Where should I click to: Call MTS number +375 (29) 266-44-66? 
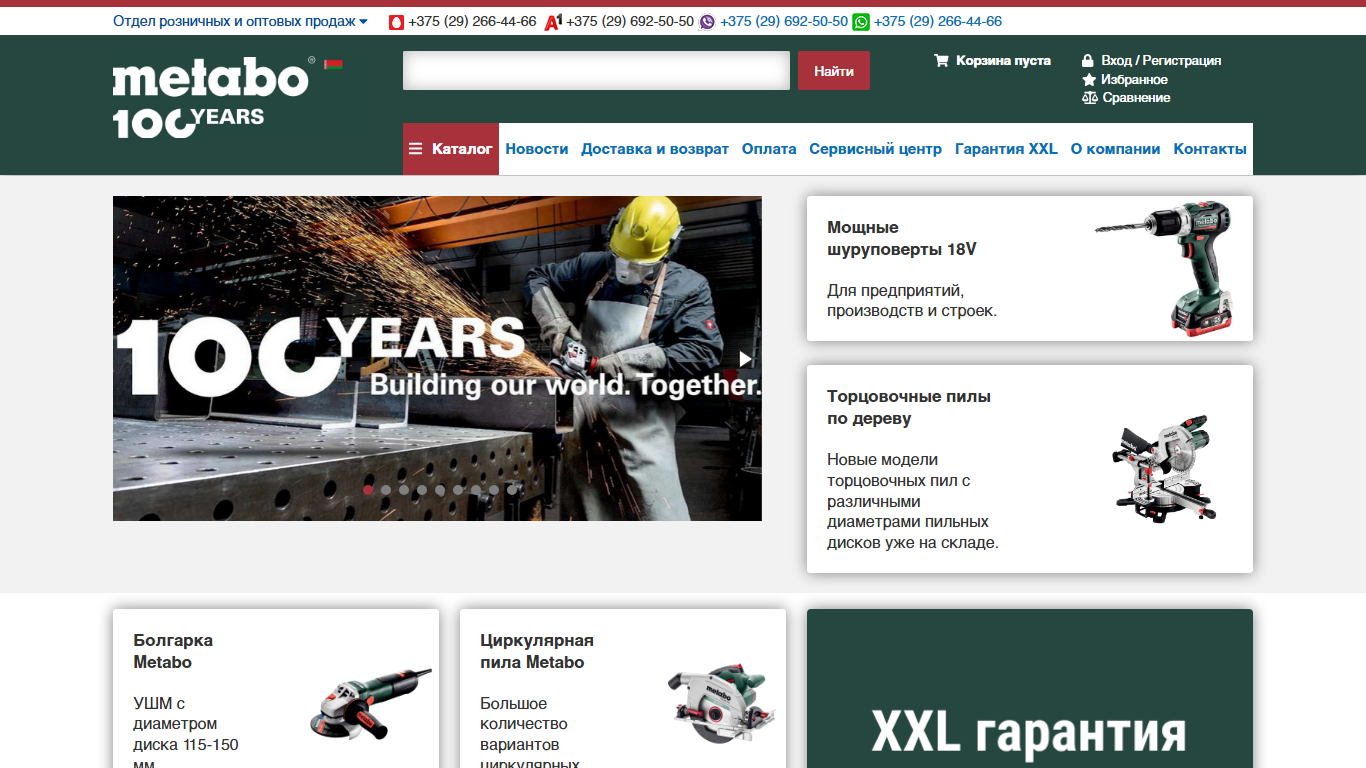point(472,21)
